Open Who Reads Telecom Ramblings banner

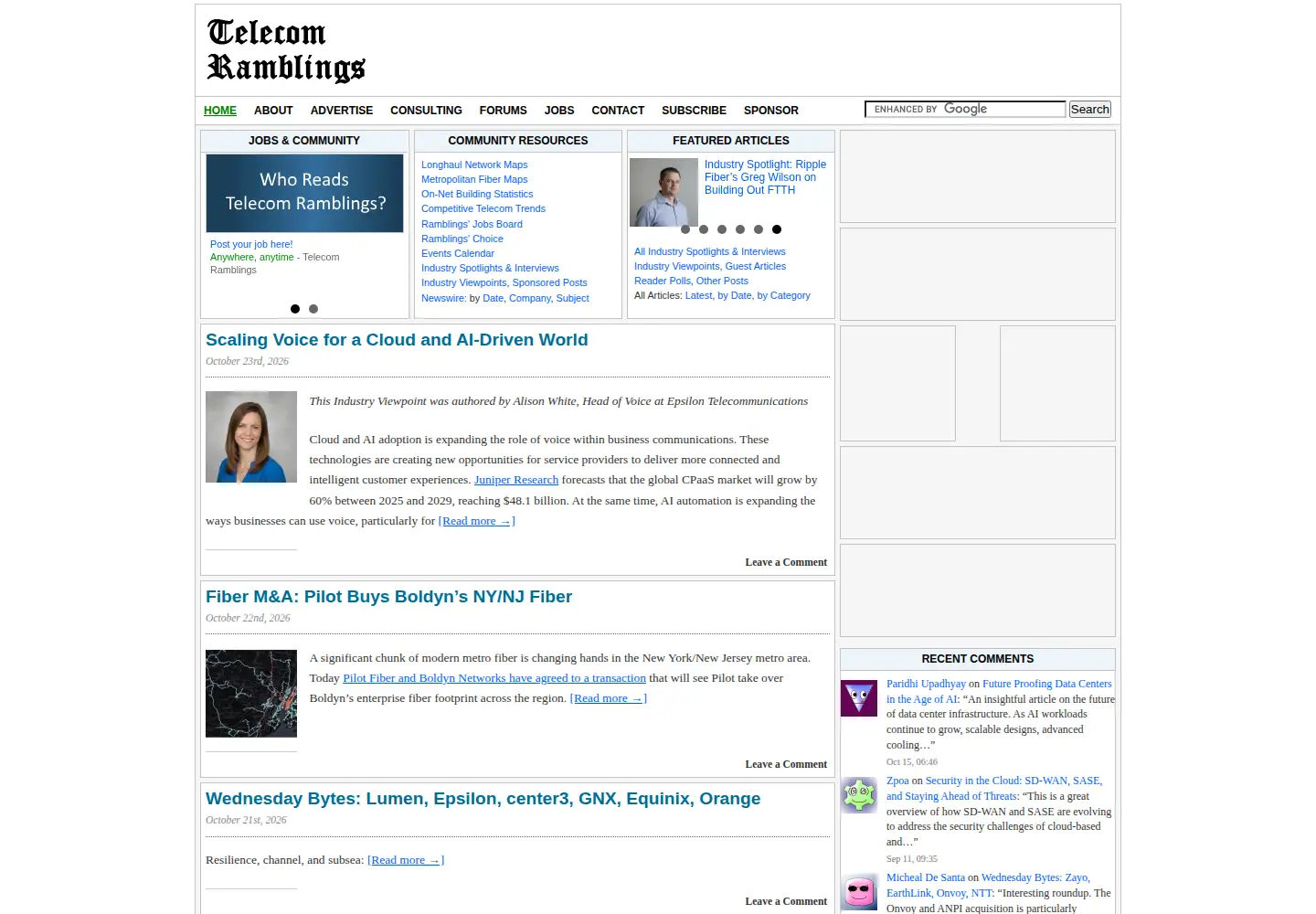[304, 193]
